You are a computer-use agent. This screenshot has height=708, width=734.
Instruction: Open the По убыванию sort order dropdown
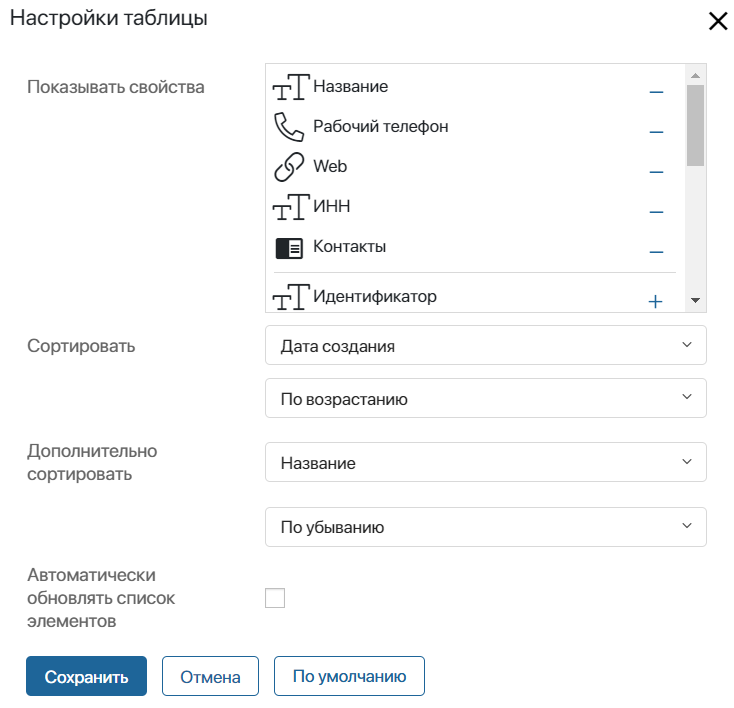(485, 527)
